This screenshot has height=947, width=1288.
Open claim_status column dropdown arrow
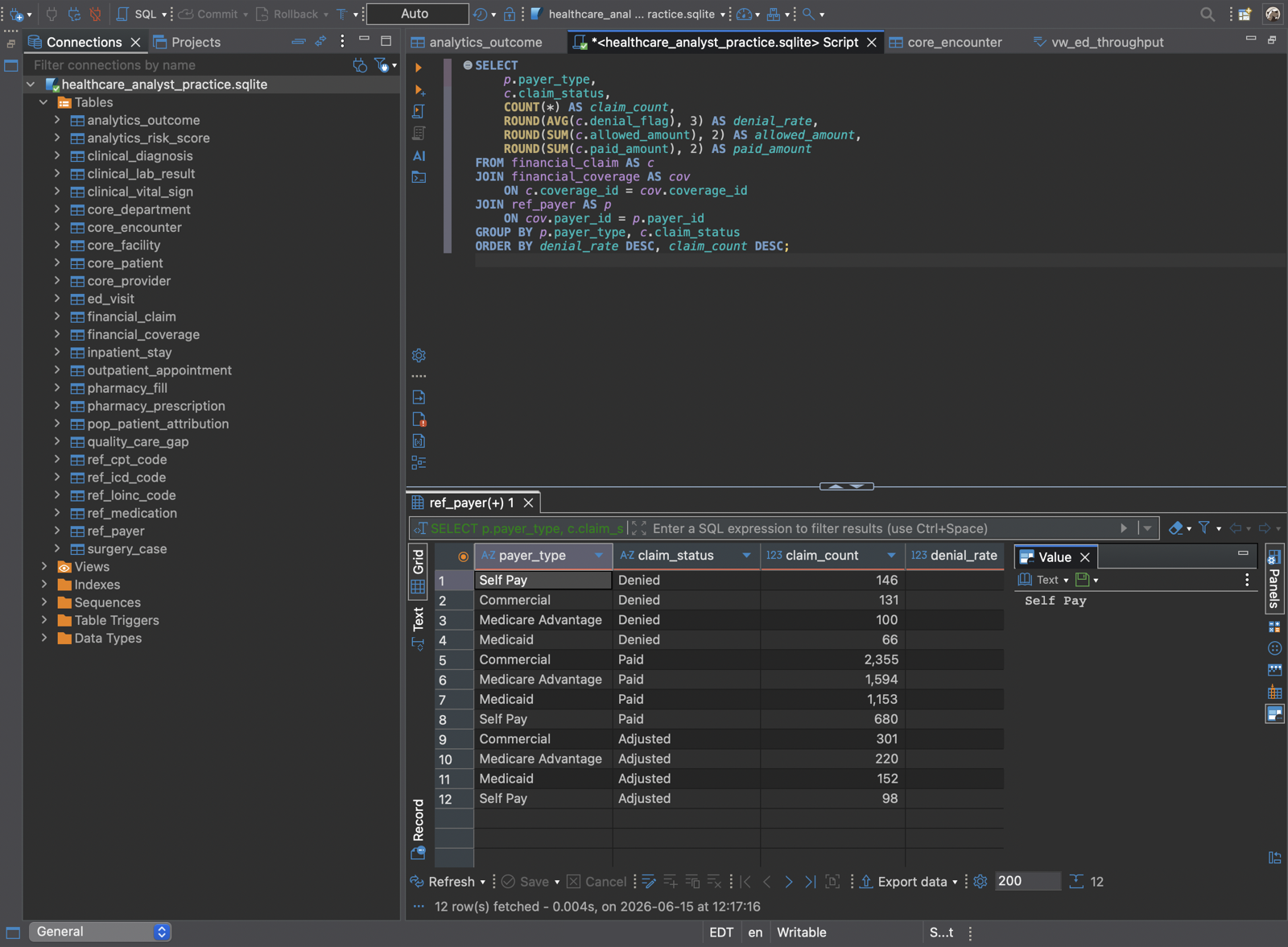746,556
